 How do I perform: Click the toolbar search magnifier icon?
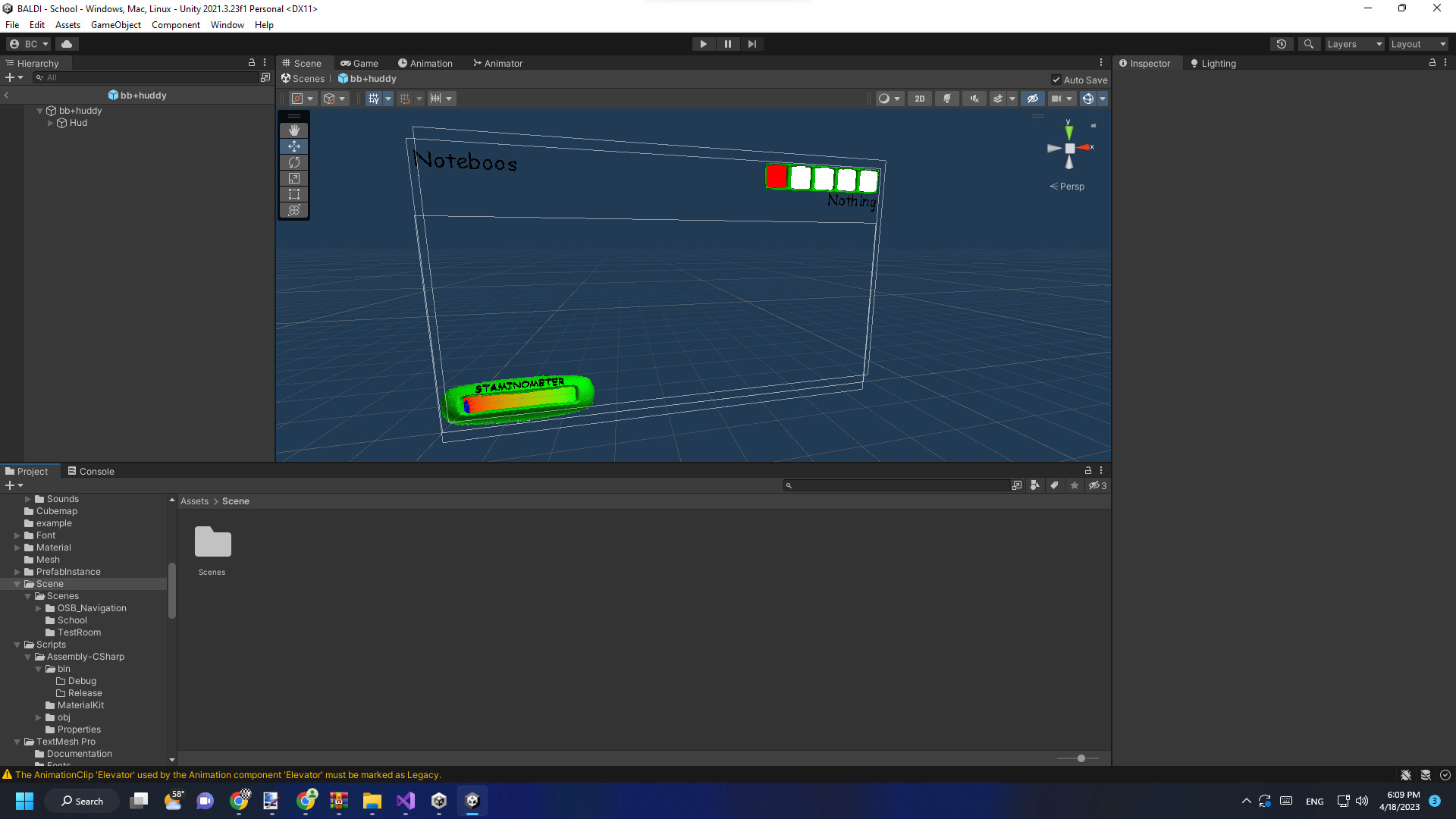(x=1308, y=44)
